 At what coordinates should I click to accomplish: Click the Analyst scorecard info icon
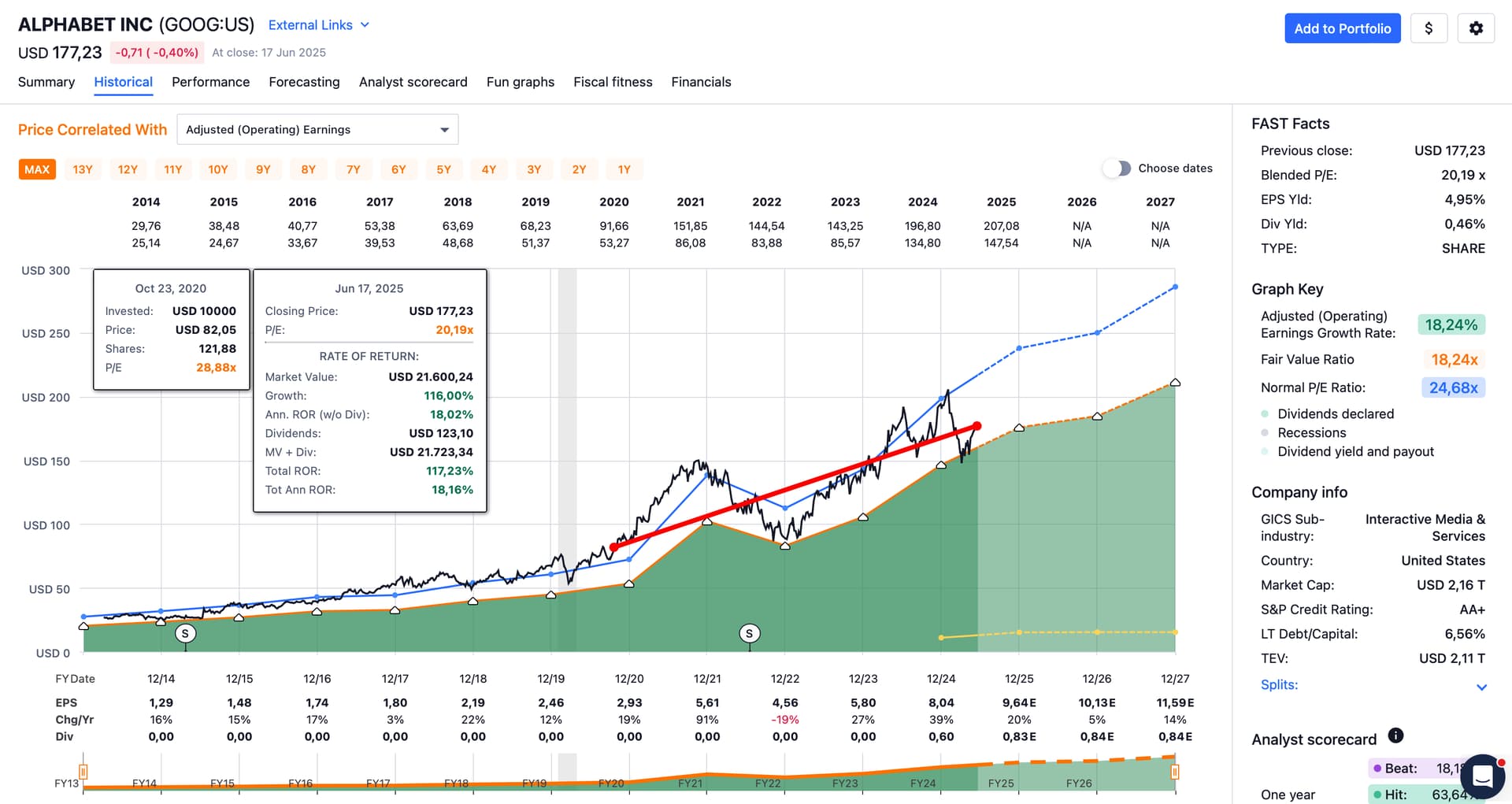1395,735
